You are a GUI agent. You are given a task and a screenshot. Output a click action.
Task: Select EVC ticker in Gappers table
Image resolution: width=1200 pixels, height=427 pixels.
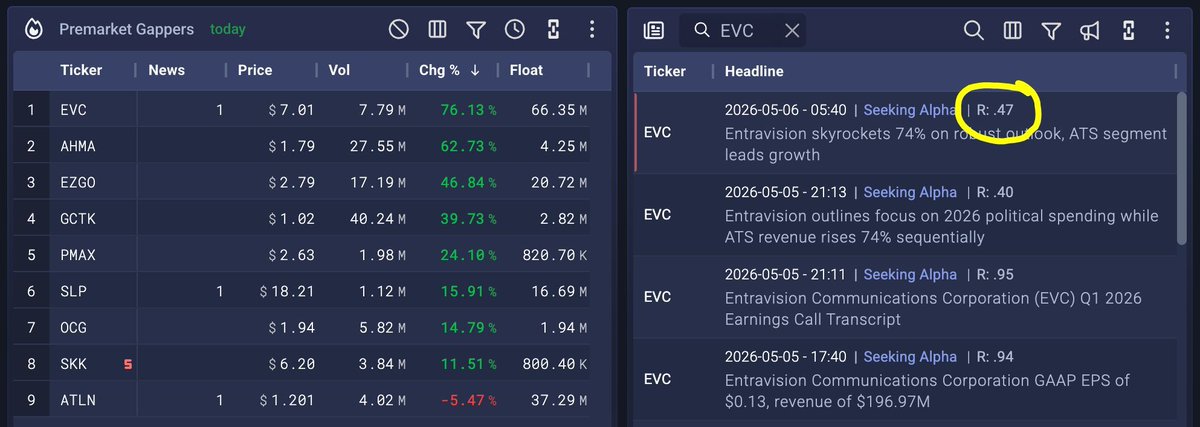click(74, 109)
